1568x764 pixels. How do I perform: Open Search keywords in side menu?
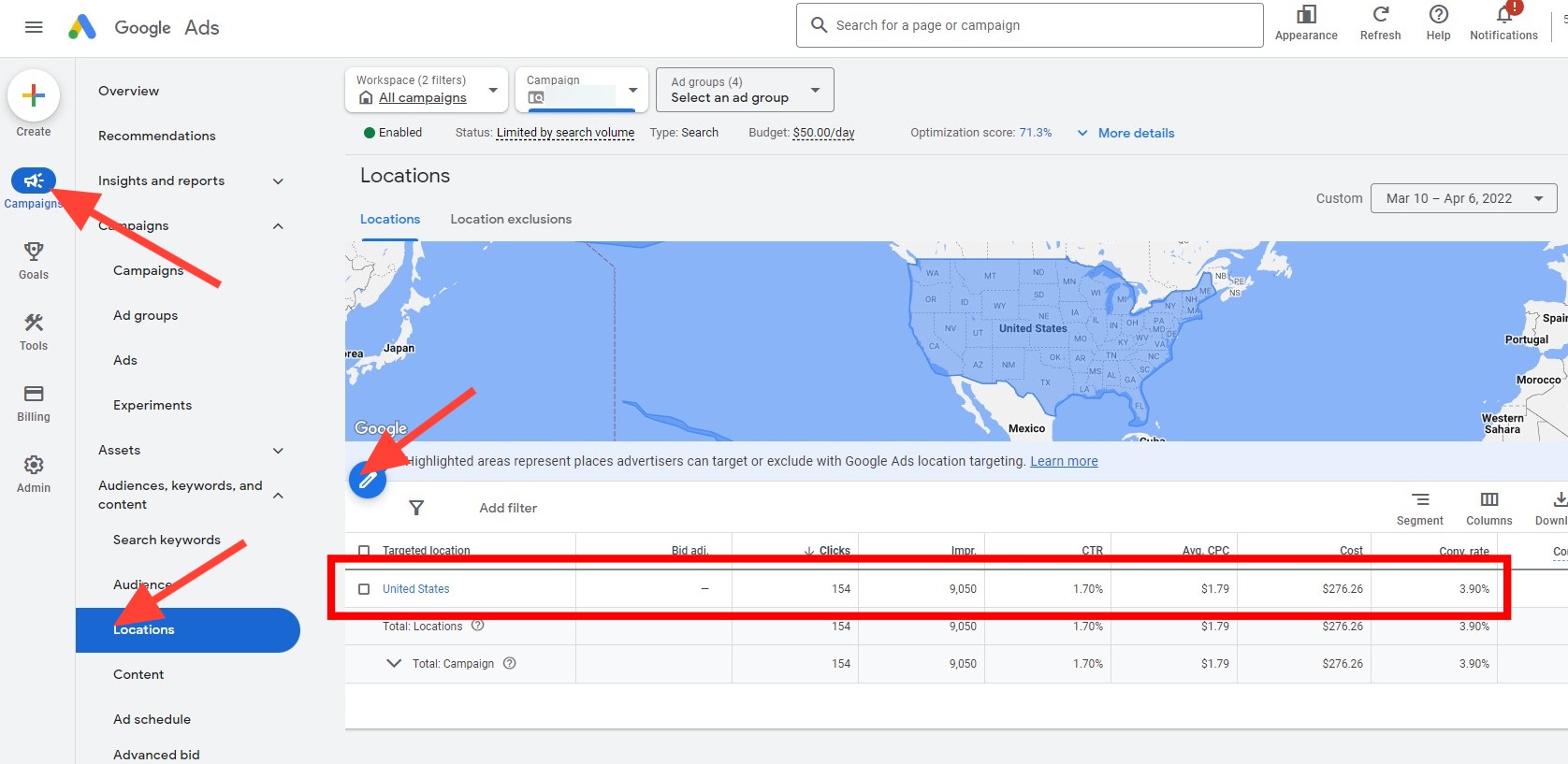(167, 540)
